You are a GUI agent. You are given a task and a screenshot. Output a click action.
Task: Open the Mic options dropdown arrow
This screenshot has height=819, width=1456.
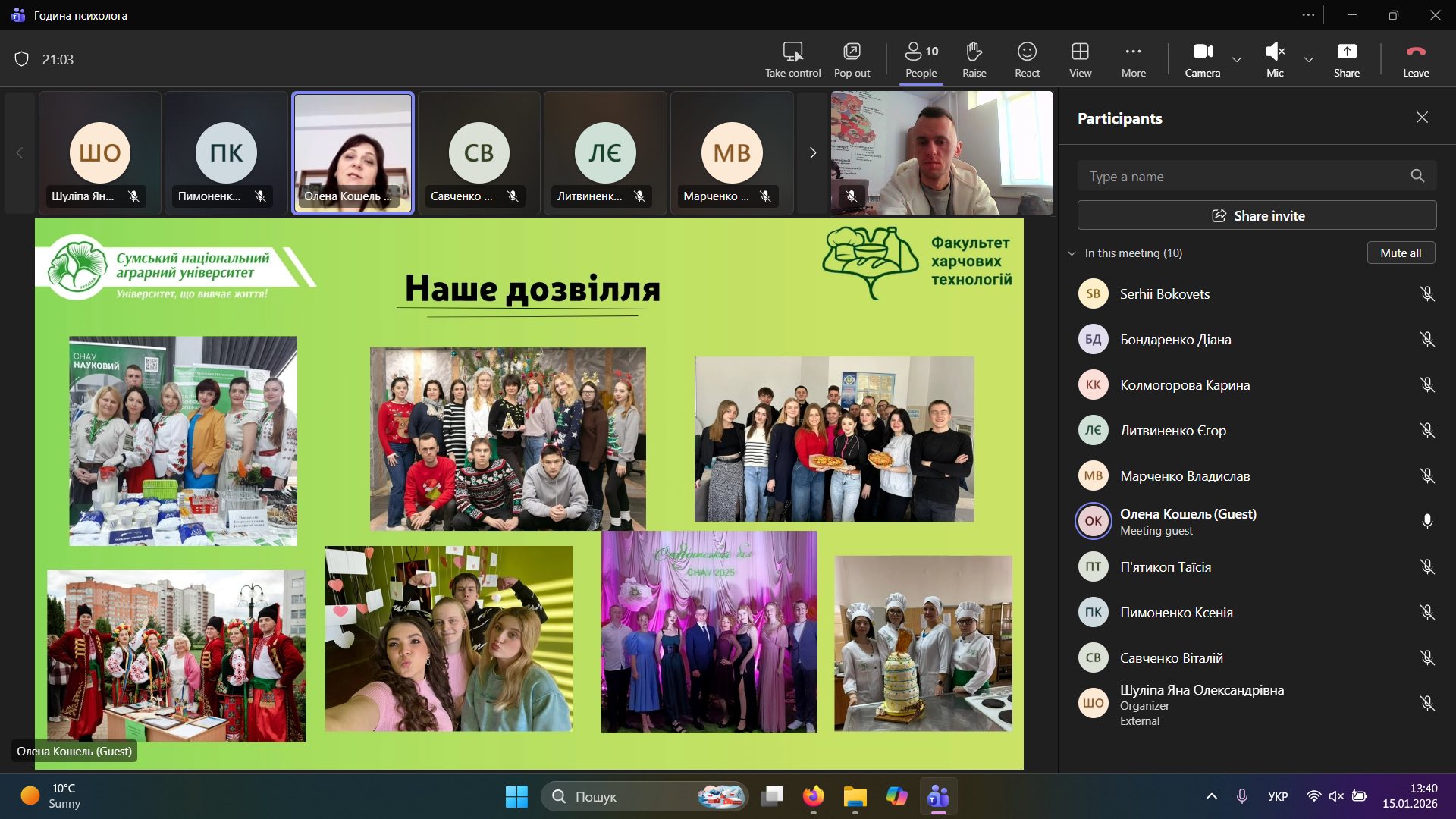click(x=1309, y=59)
